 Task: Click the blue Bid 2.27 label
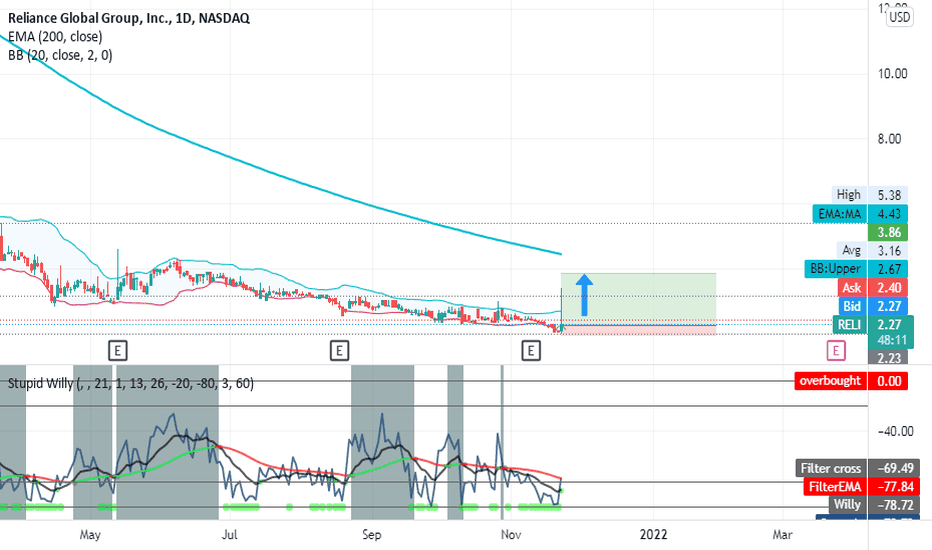(873, 306)
